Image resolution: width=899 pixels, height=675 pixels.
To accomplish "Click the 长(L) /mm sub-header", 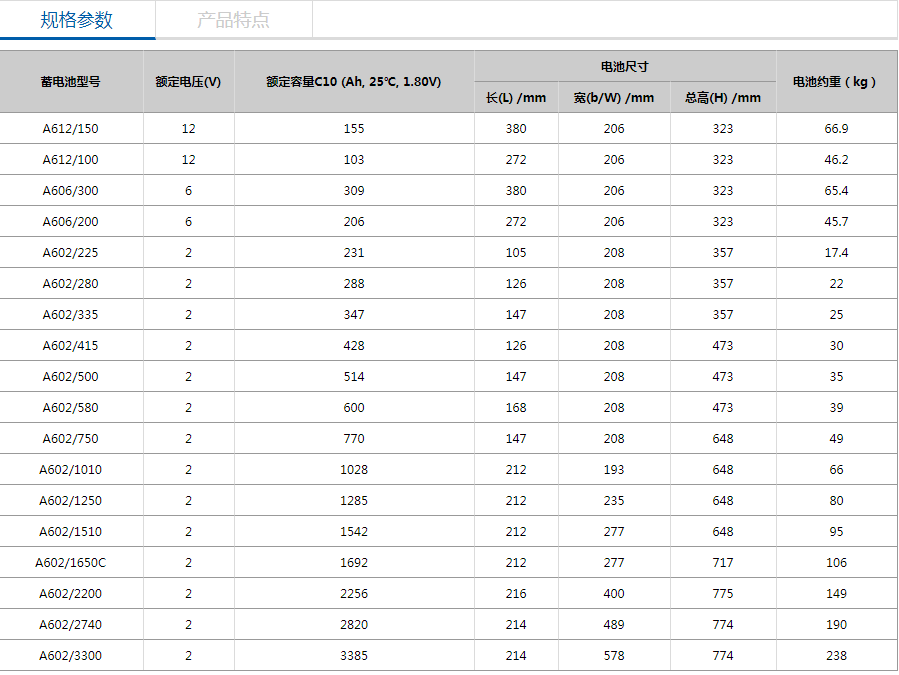I will click(516, 97).
